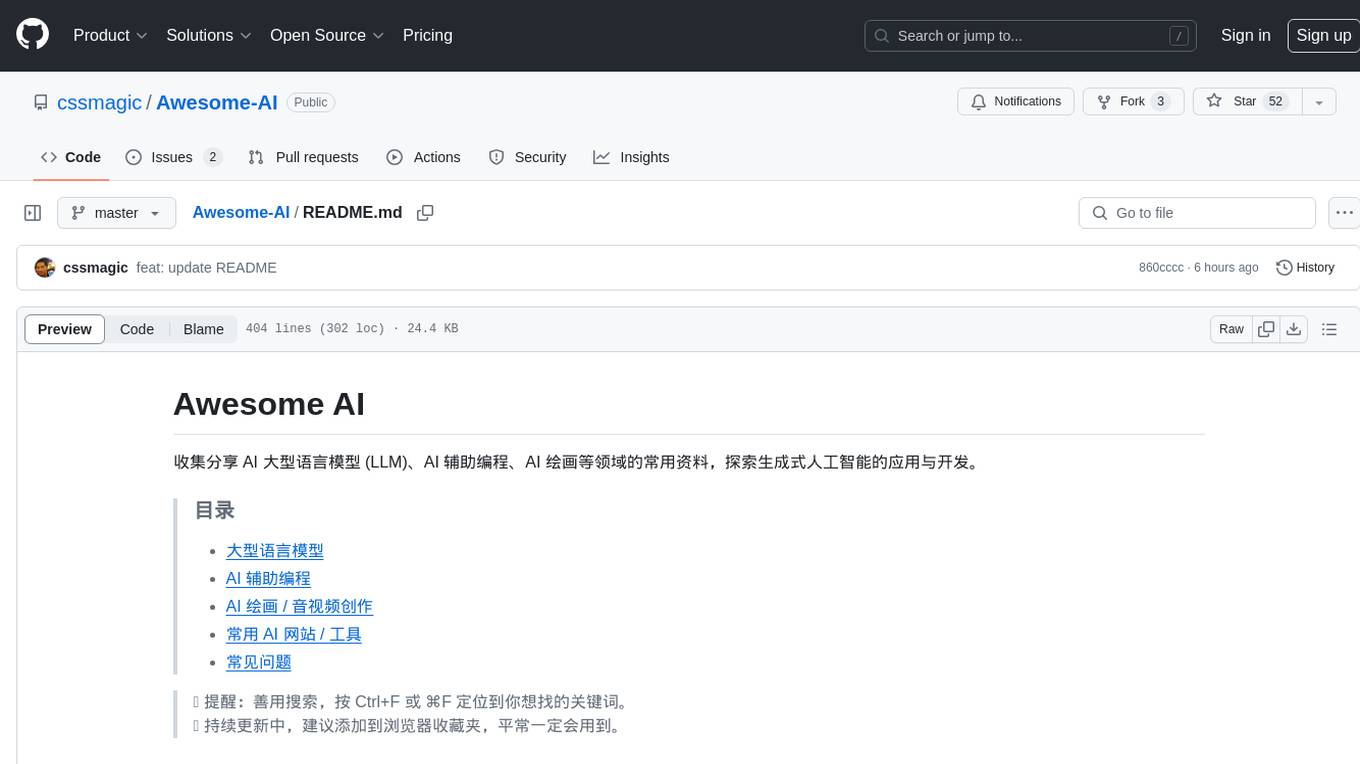Switch to the Issues tab
This screenshot has width=1360, height=764.
pos(173,157)
